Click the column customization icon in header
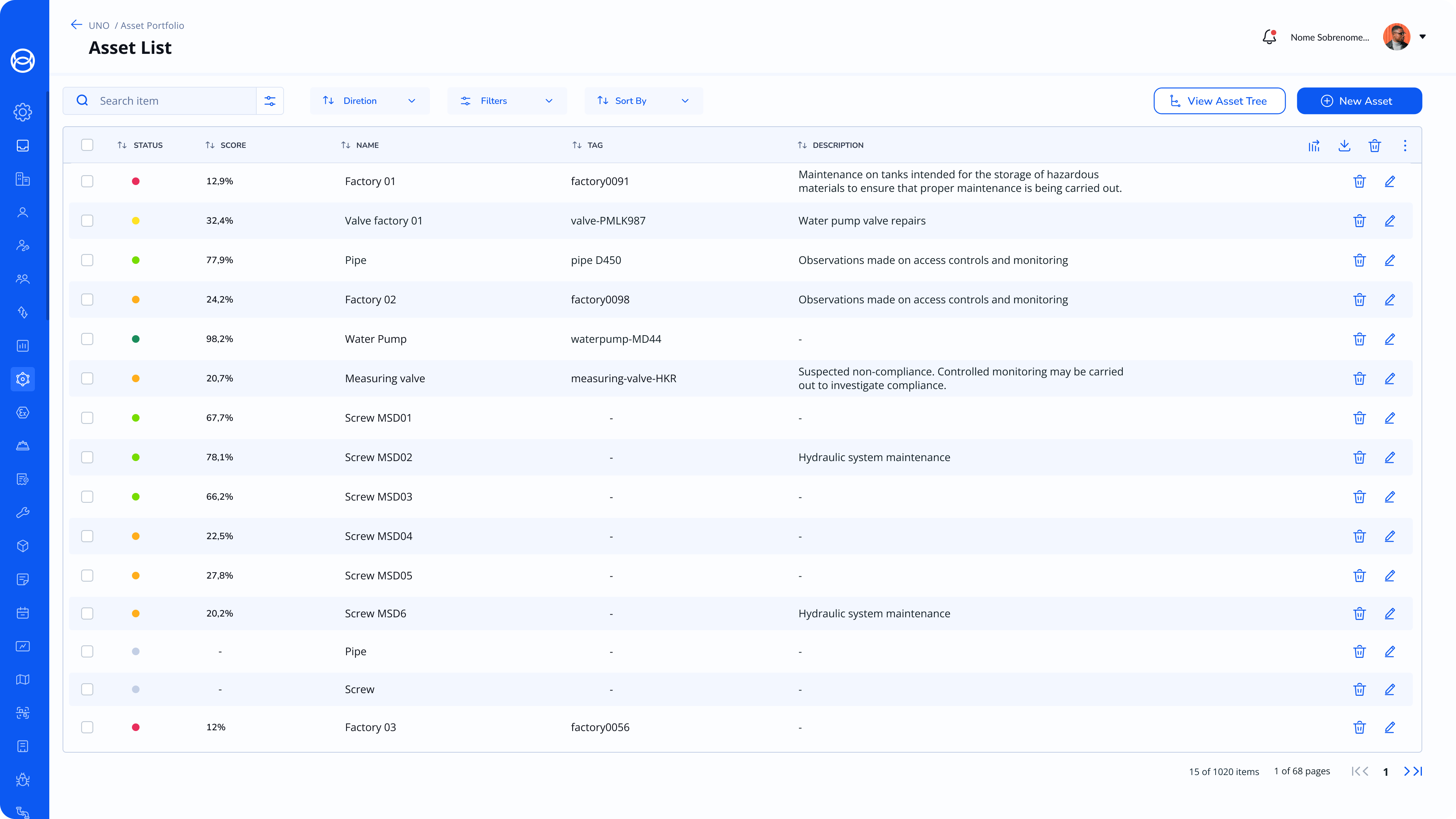Viewport: 1456px width, 819px height. tap(1314, 145)
